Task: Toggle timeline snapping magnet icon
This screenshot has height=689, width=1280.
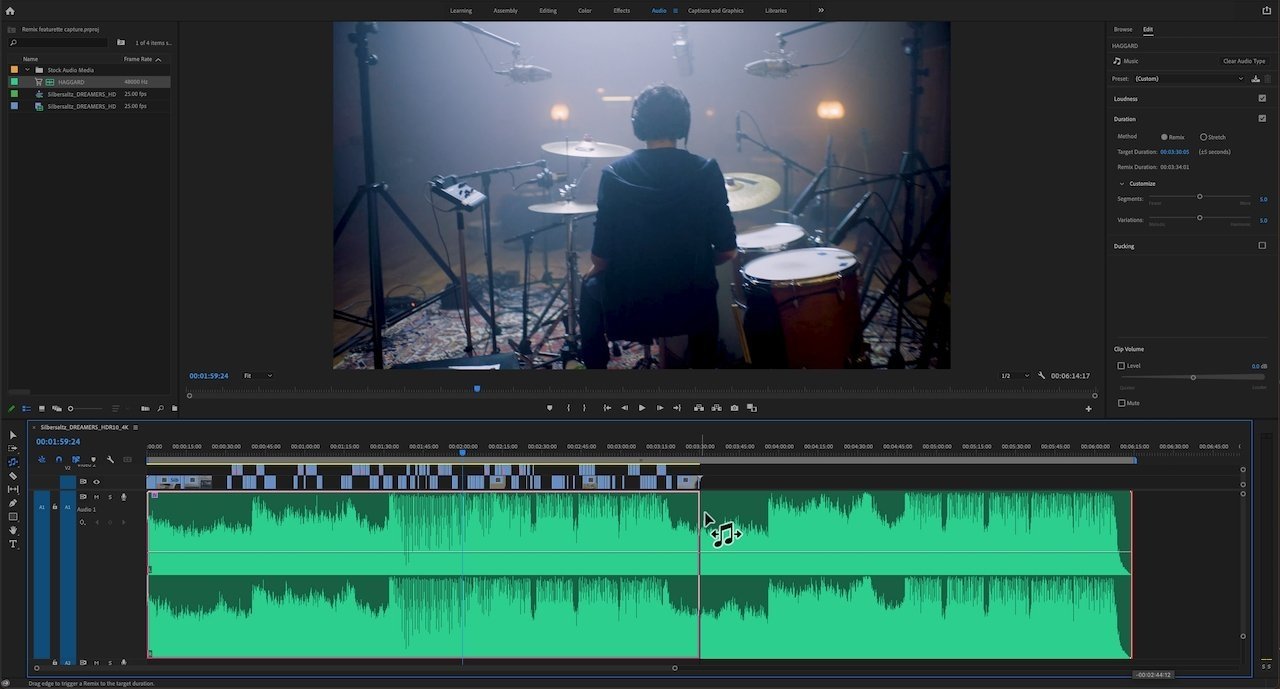Action: [x=58, y=460]
